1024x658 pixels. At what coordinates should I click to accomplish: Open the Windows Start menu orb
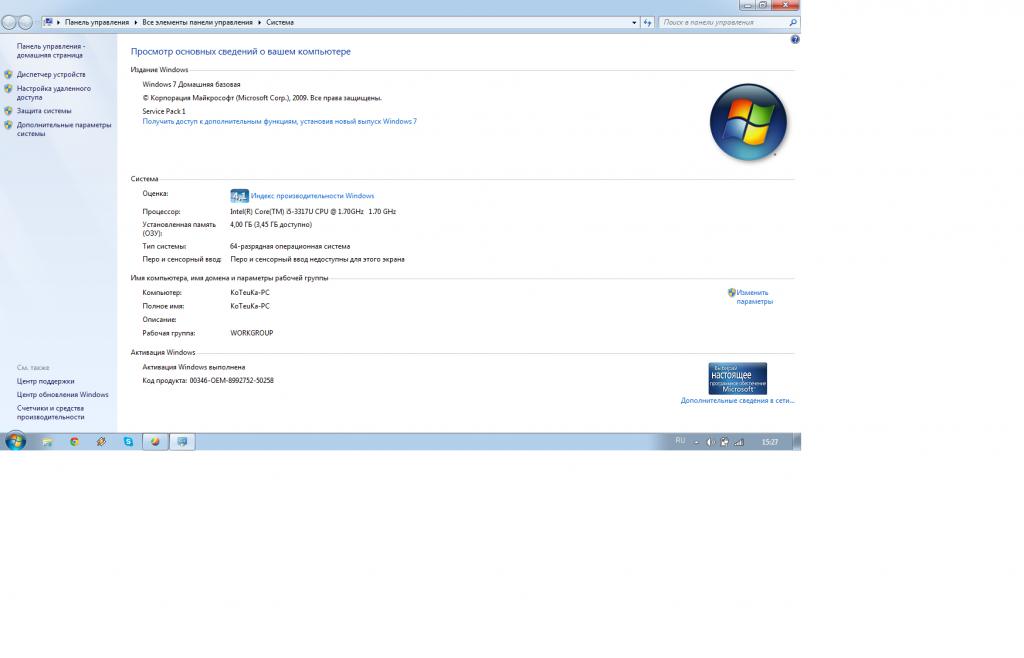15,441
